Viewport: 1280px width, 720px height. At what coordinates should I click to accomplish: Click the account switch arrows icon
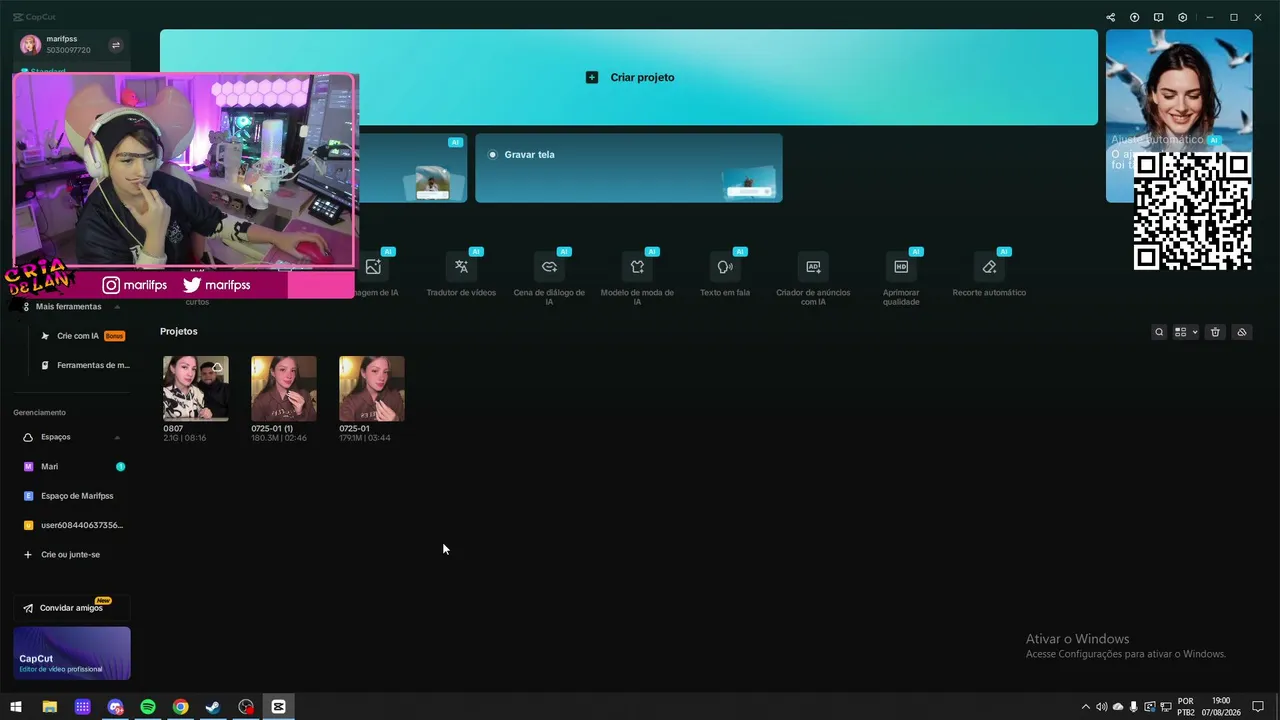click(115, 45)
